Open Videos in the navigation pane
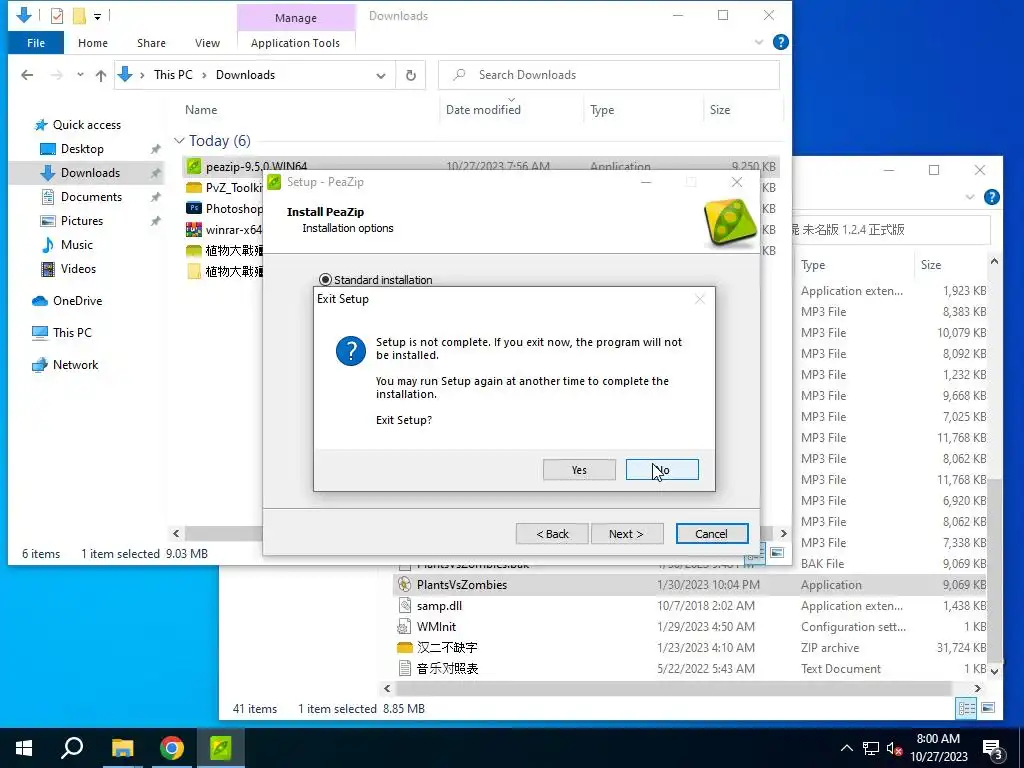 coord(78,269)
